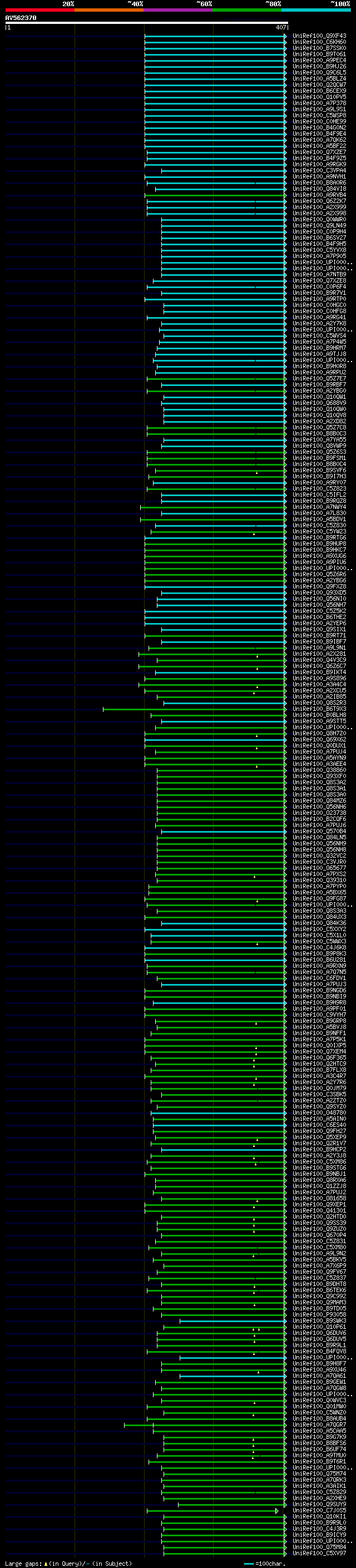Screen dimensions: 356x1568
Task: Click hit label UniRef100_Q75M84
Action: [319, 1547]
